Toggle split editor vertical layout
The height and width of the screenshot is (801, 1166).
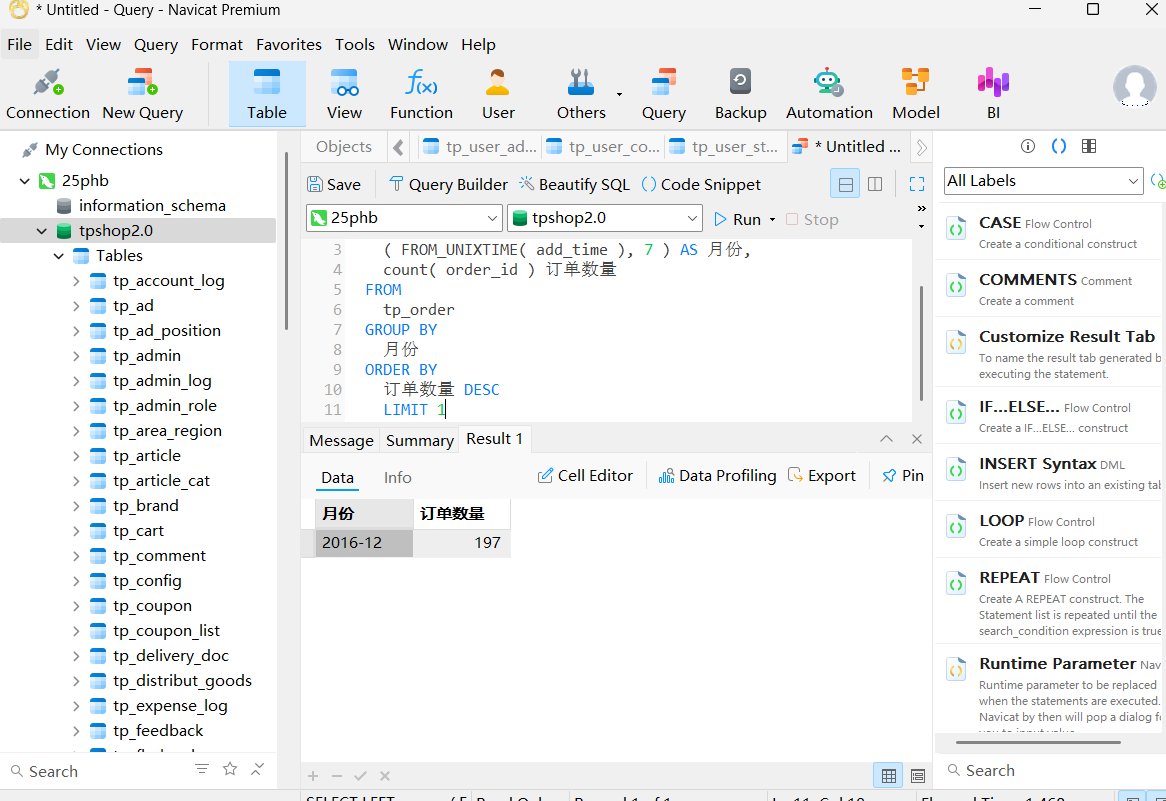(x=875, y=184)
